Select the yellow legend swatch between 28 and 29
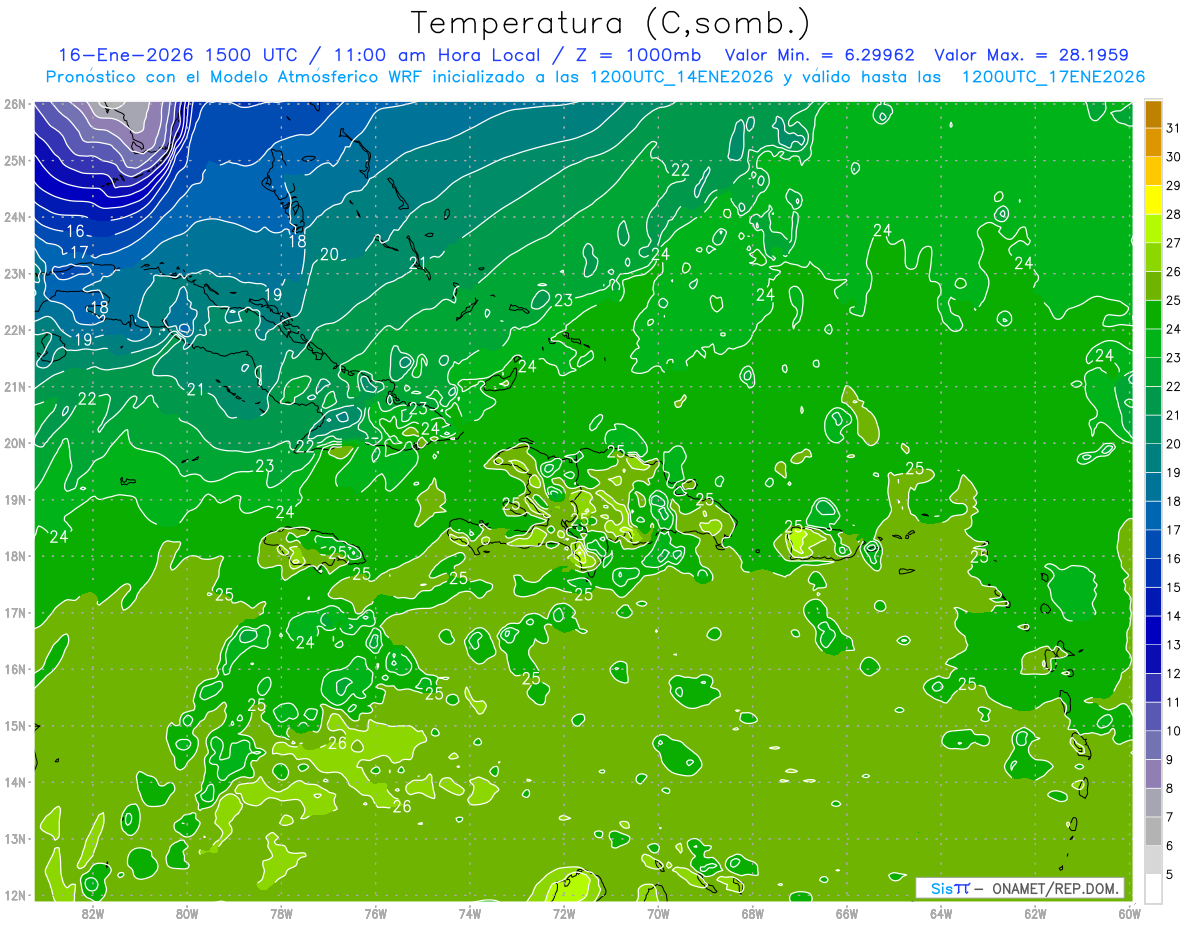This screenshot has height=927, width=1200. 1153,200
